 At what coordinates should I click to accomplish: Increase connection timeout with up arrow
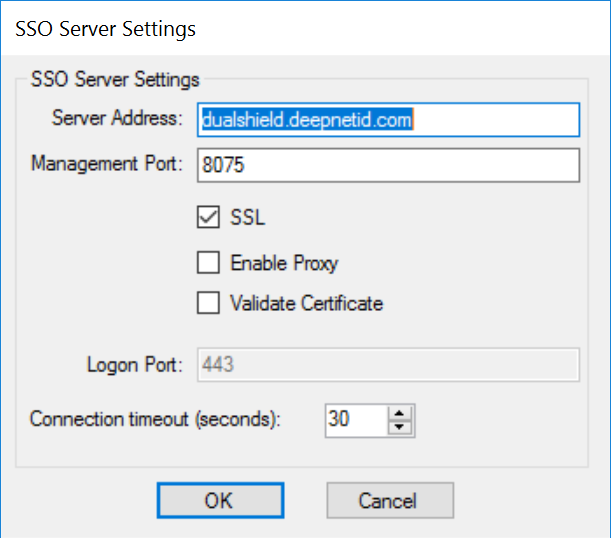(x=400, y=413)
